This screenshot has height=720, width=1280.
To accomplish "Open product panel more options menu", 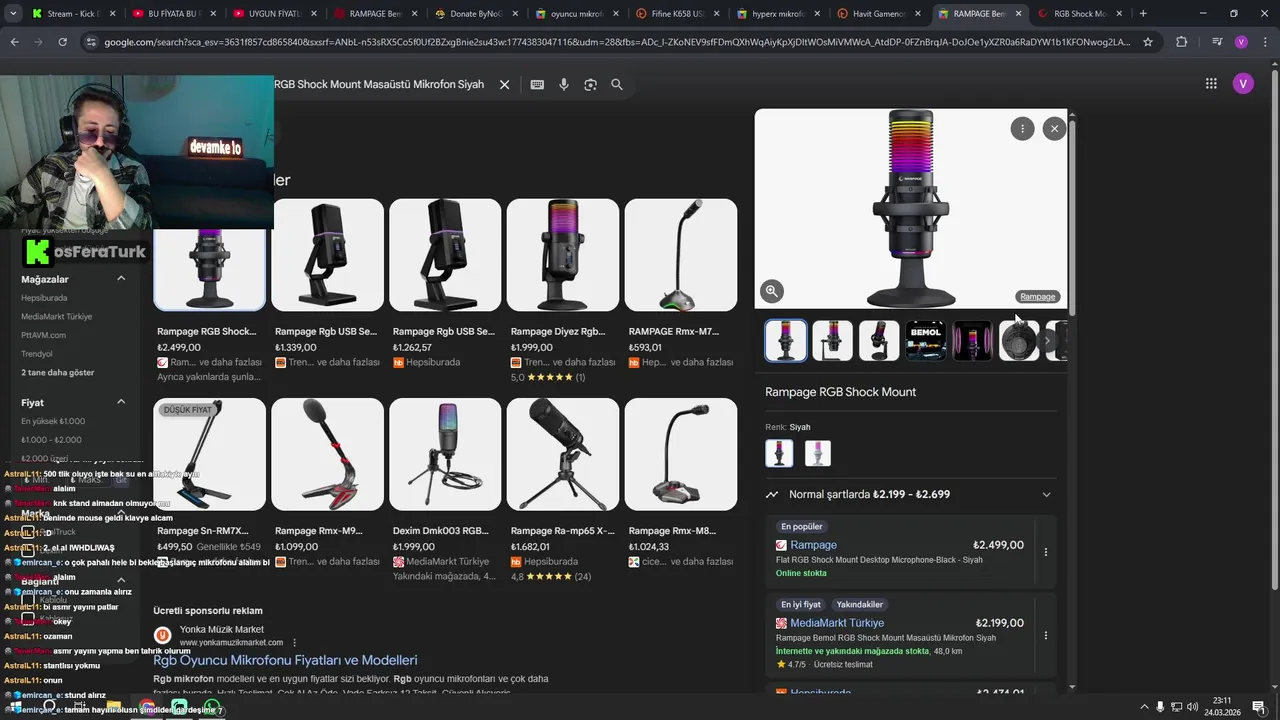I will point(1022,129).
